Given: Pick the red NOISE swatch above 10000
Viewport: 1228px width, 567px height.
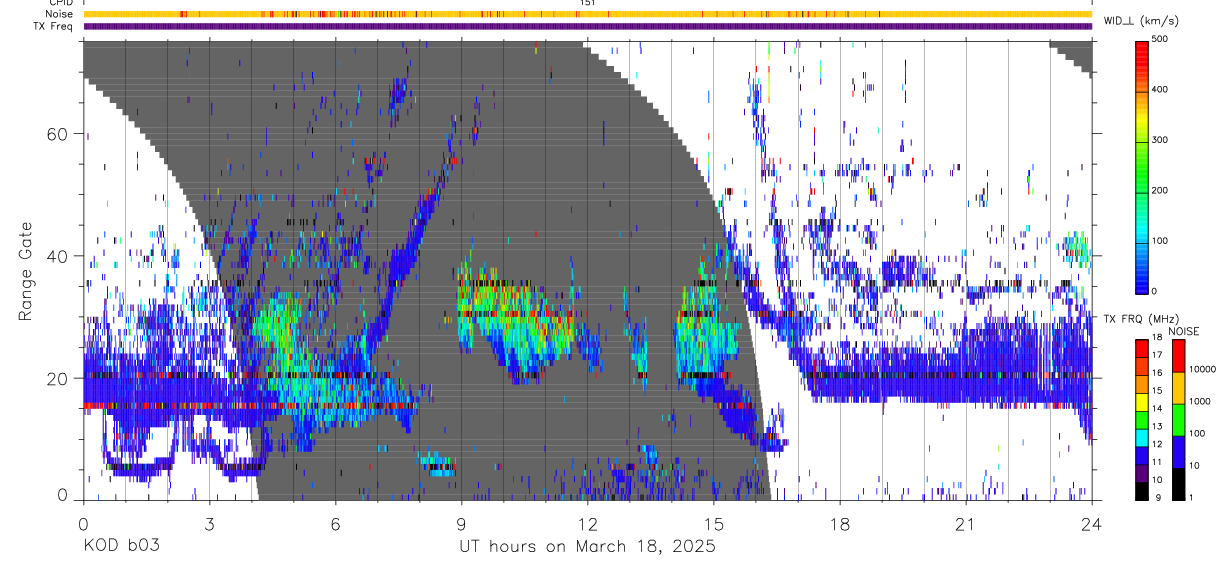Looking at the screenshot, I should point(1178,355).
